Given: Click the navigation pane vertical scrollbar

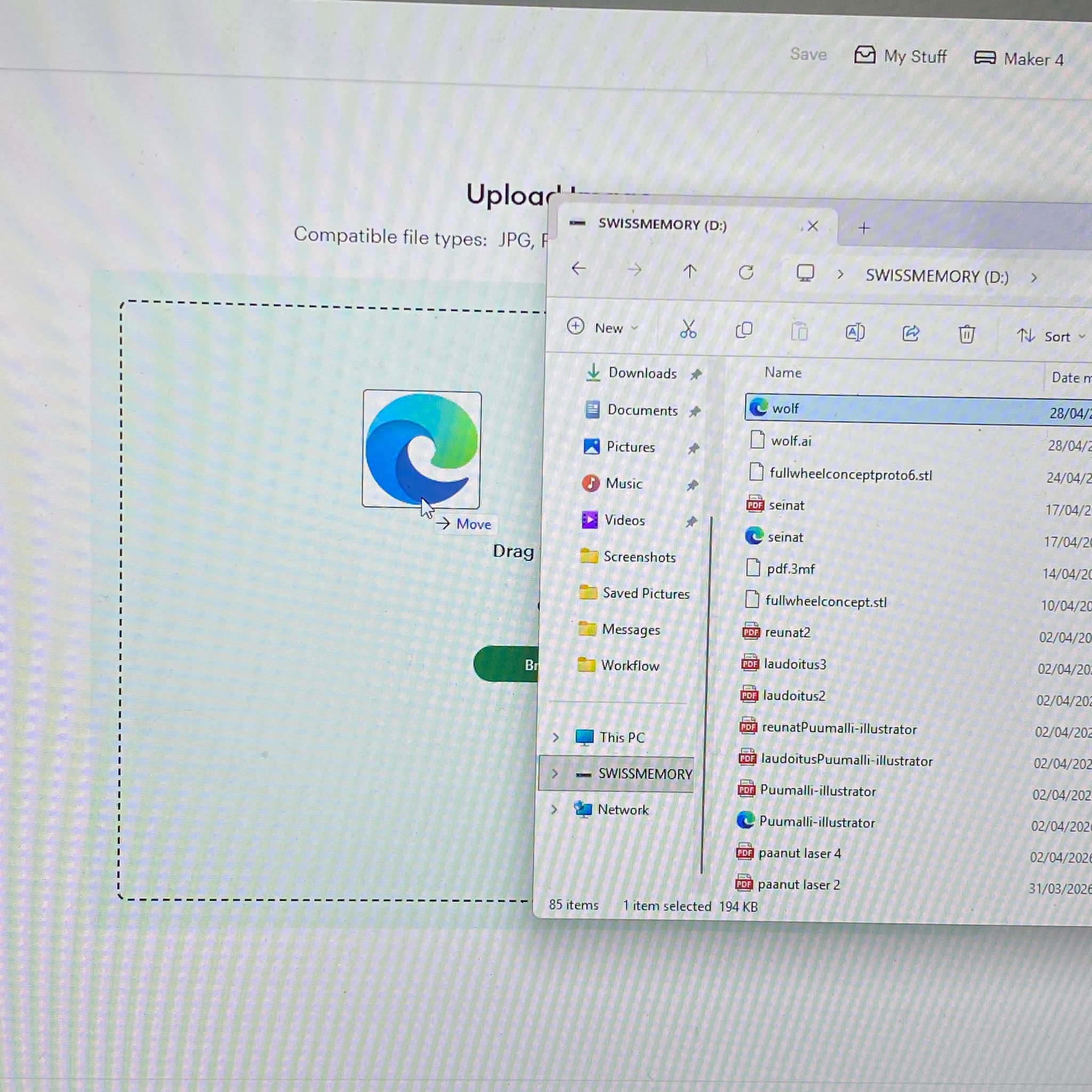Looking at the screenshot, I should pyautogui.click(x=706, y=695).
